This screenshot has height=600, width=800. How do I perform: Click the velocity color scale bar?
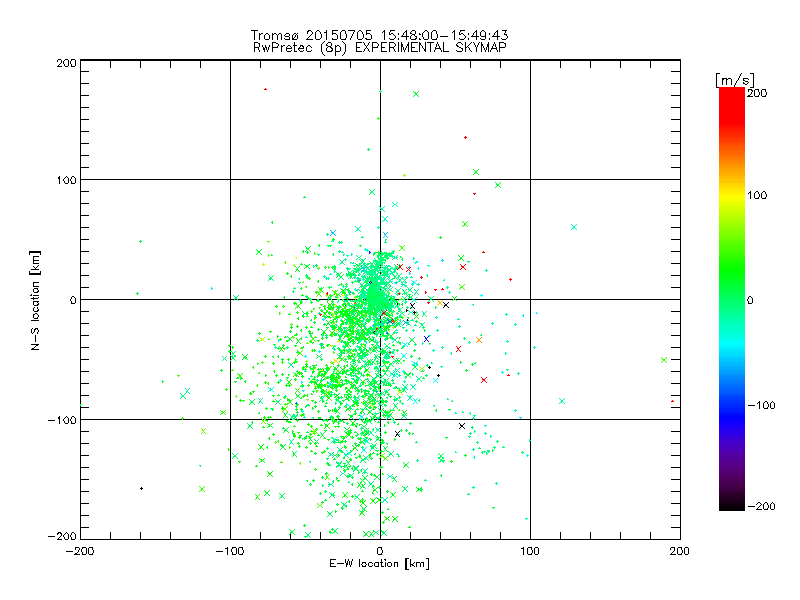[x=732, y=299]
